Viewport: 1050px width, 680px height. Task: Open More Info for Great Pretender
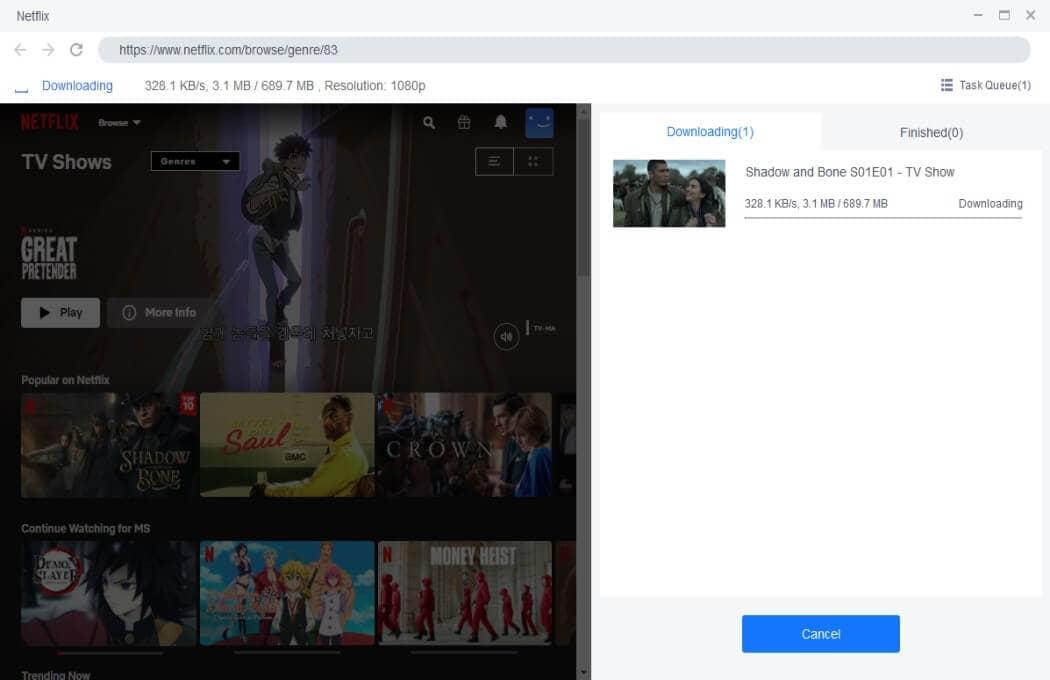click(159, 312)
